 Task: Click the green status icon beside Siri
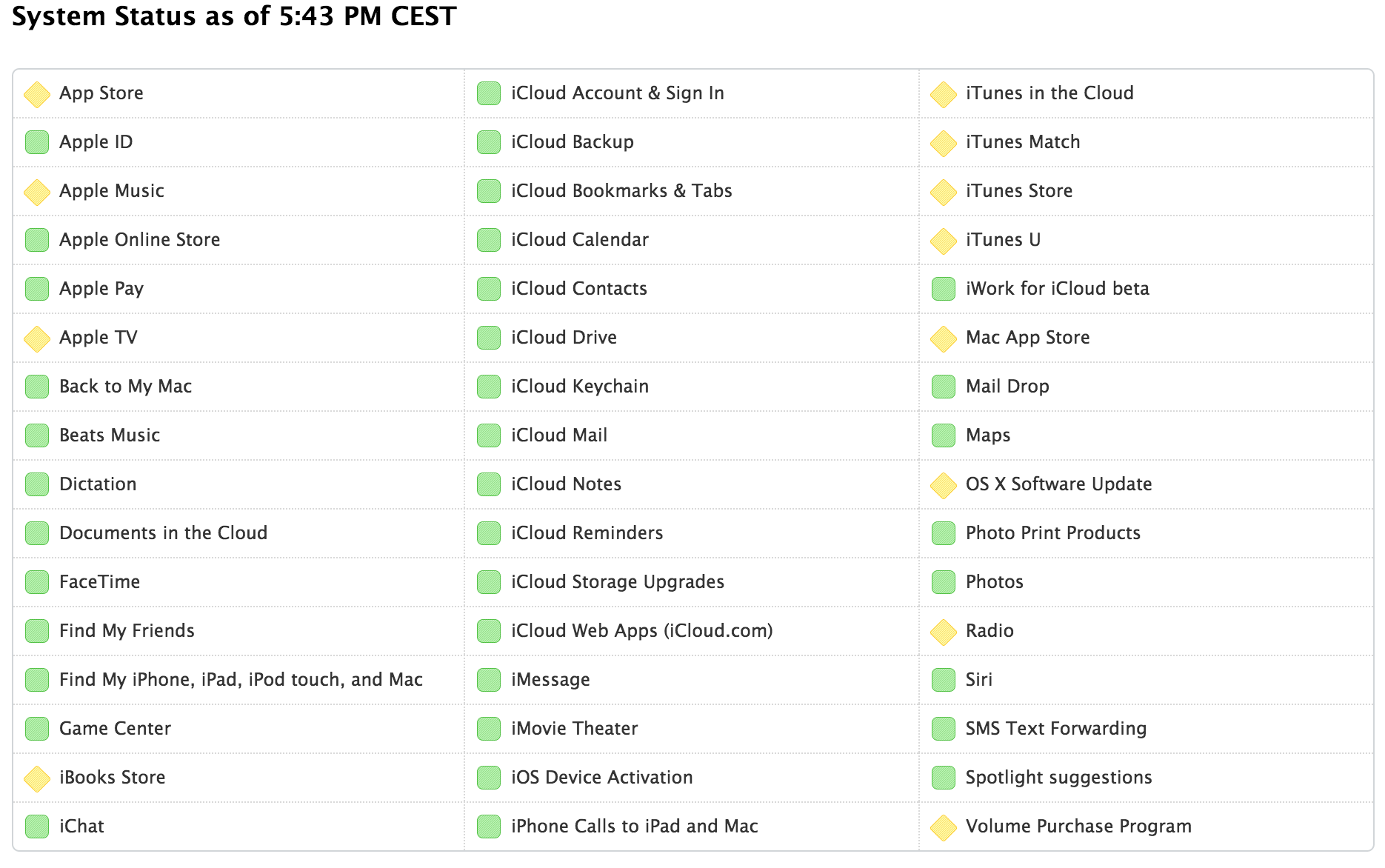(x=943, y=680)
